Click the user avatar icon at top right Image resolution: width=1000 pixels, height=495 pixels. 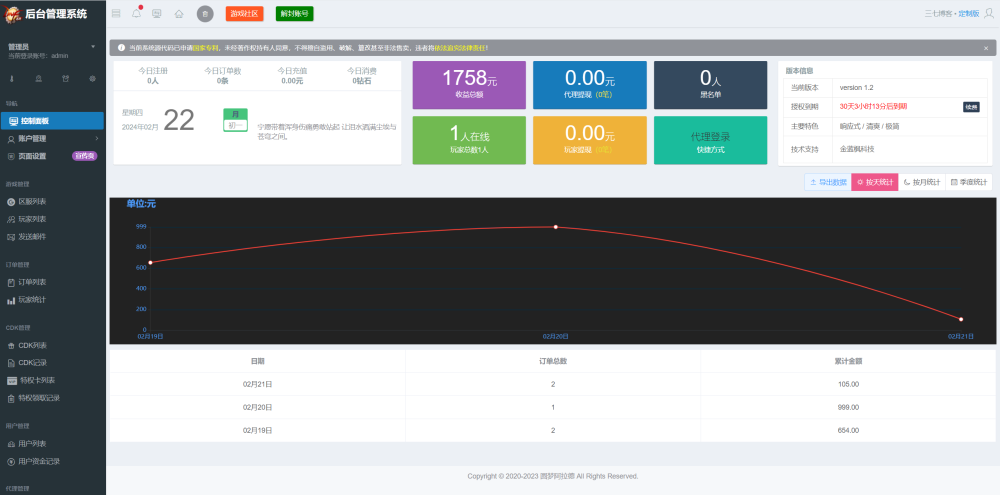pos(990,13)
